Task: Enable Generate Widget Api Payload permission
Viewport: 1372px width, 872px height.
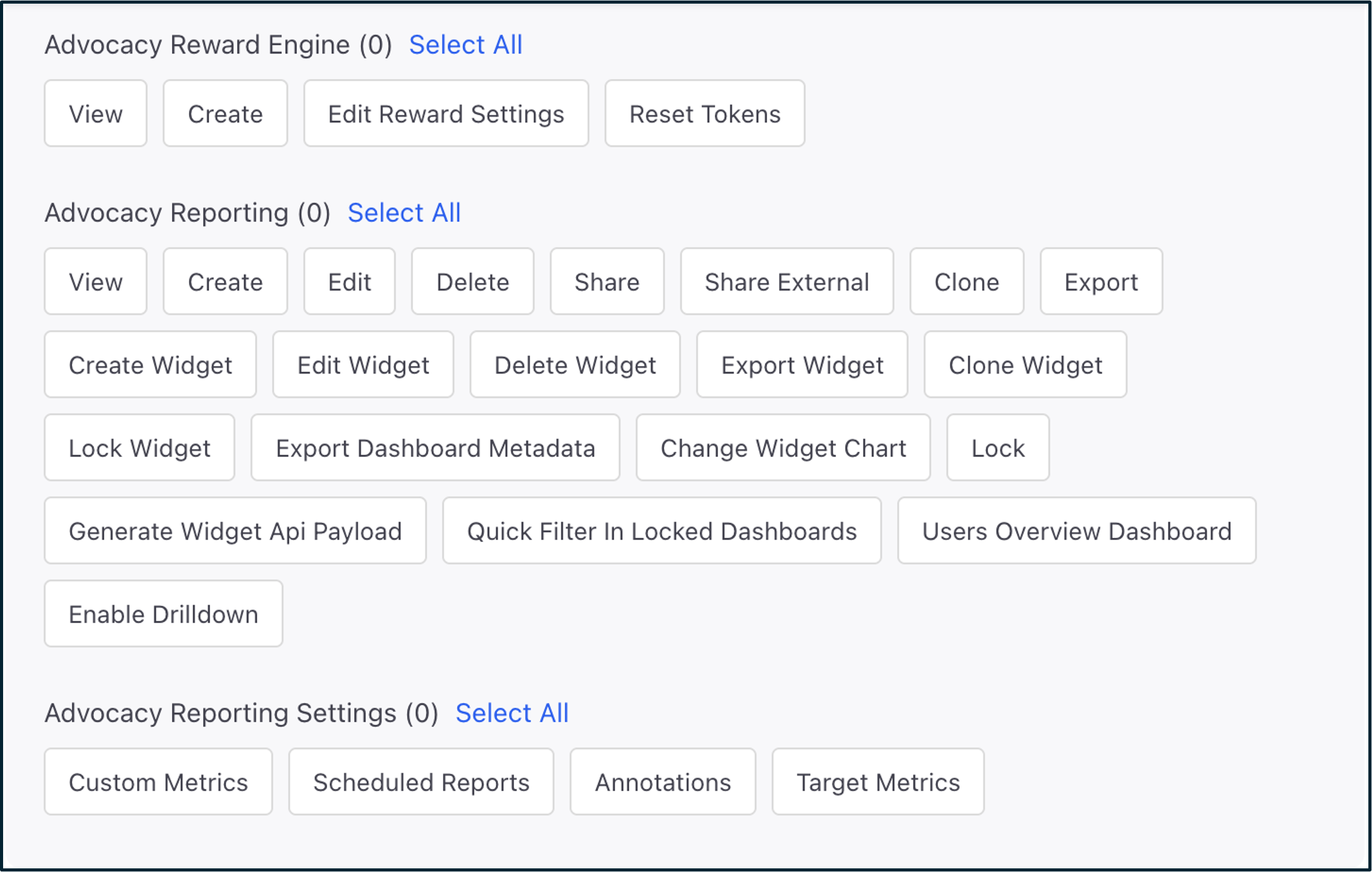Action: pyautogui.click(x=235, y=531)
